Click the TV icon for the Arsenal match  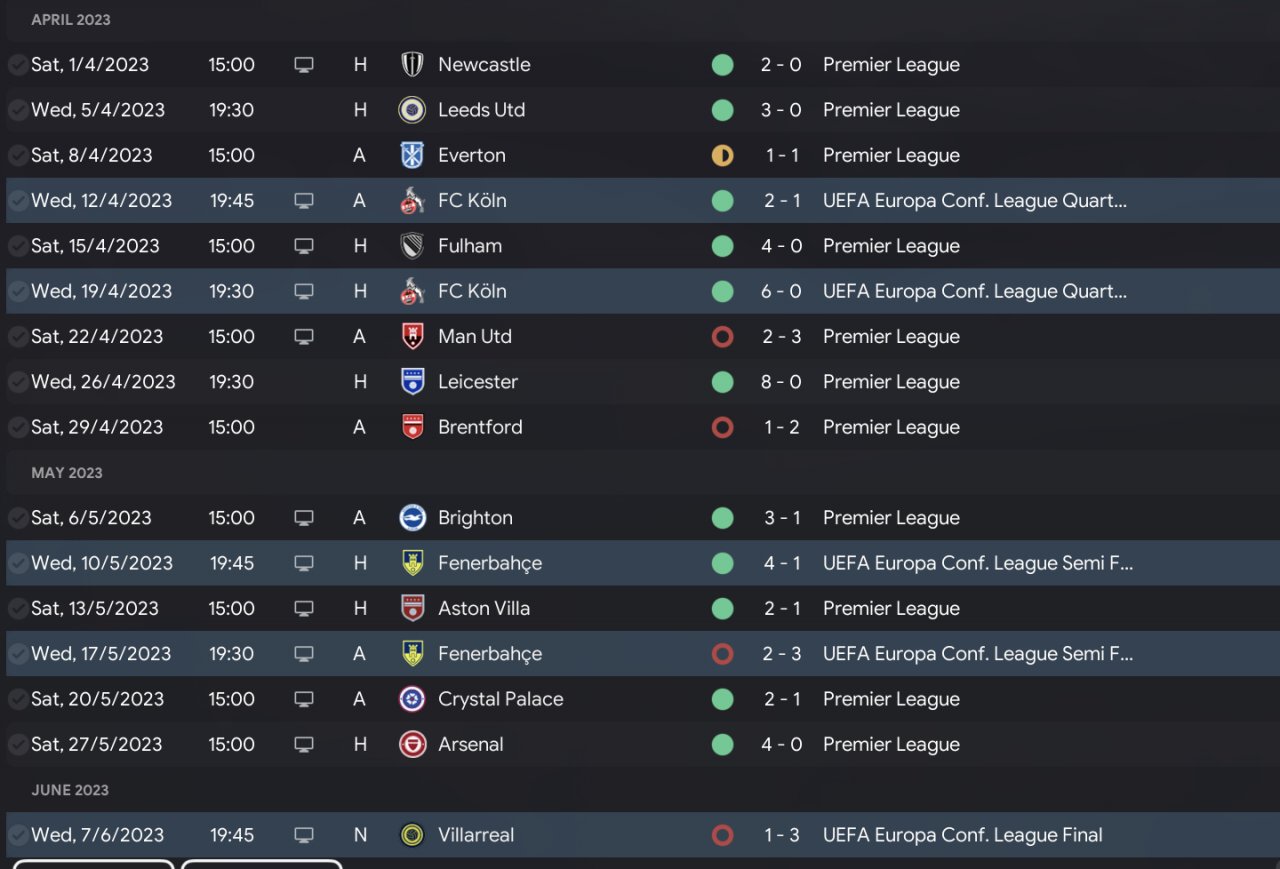(x=304, y=745)
